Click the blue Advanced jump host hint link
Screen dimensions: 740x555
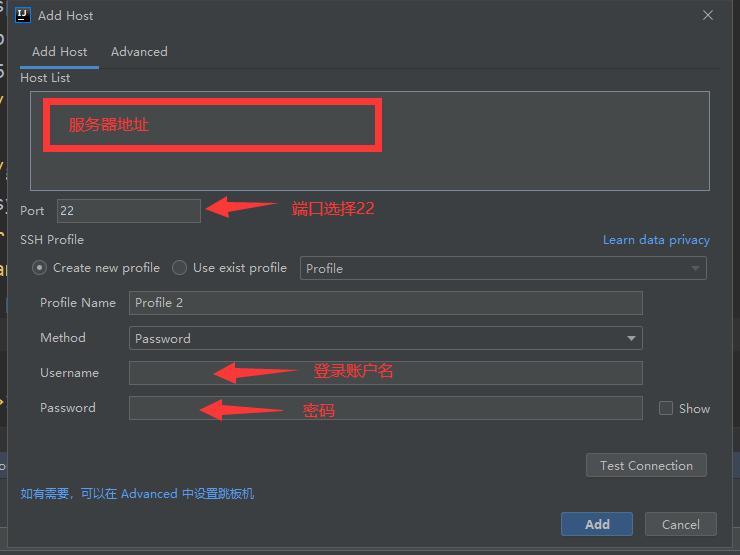click(137, 494)
